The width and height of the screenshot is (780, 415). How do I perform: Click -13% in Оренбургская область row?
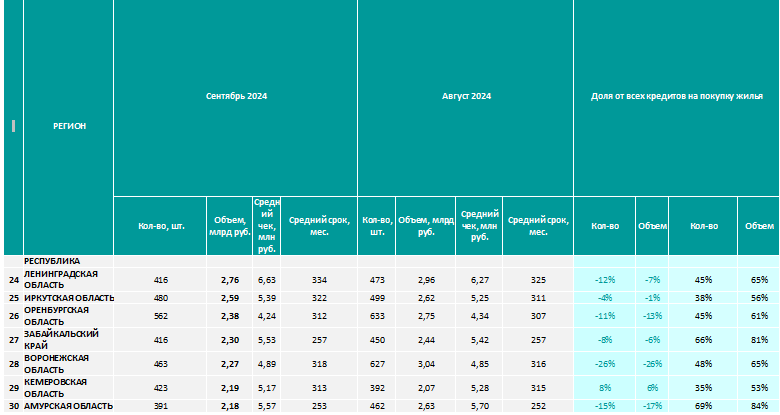click(652, 316)
